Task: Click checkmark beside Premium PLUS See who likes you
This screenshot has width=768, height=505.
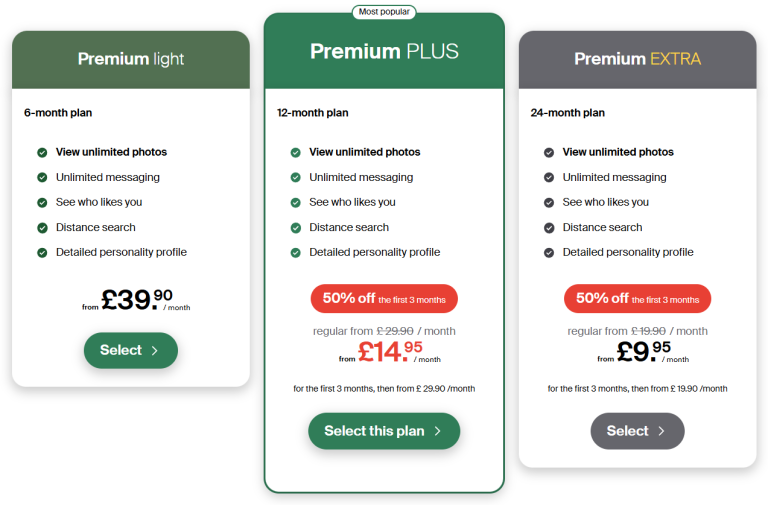Action: click(x=296, y=202)
